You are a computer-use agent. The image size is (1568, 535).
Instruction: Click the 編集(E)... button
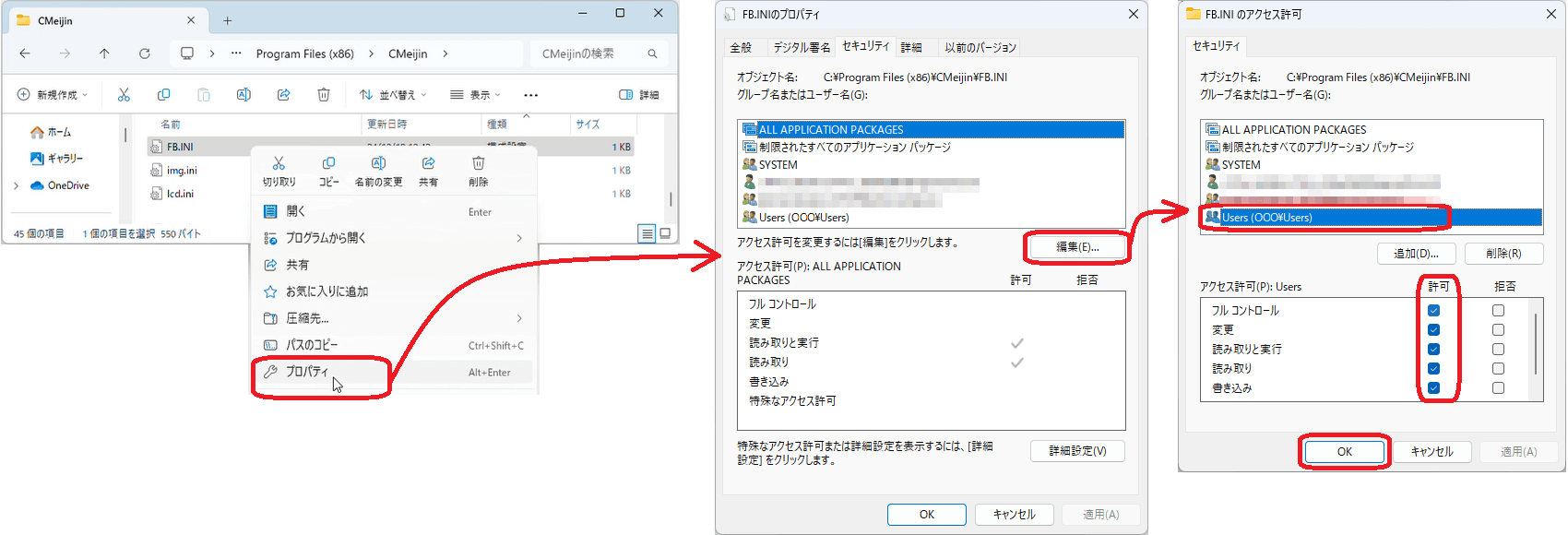pos(1076,247)
